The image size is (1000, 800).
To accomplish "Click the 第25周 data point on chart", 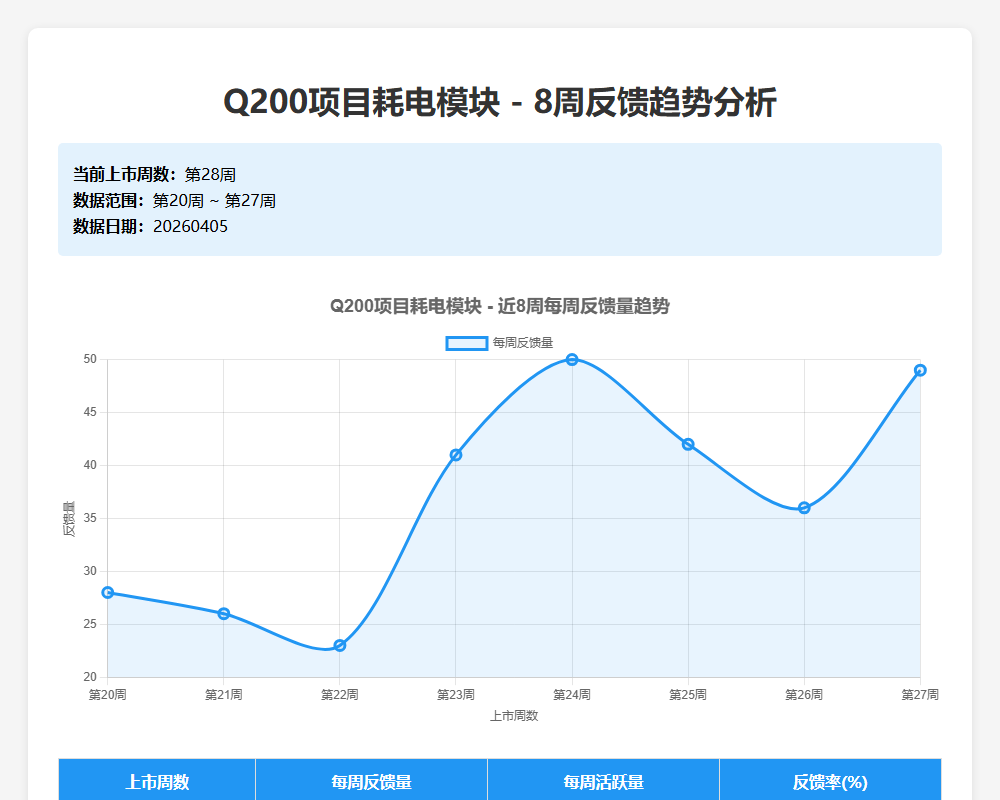I will coord(688,445).
